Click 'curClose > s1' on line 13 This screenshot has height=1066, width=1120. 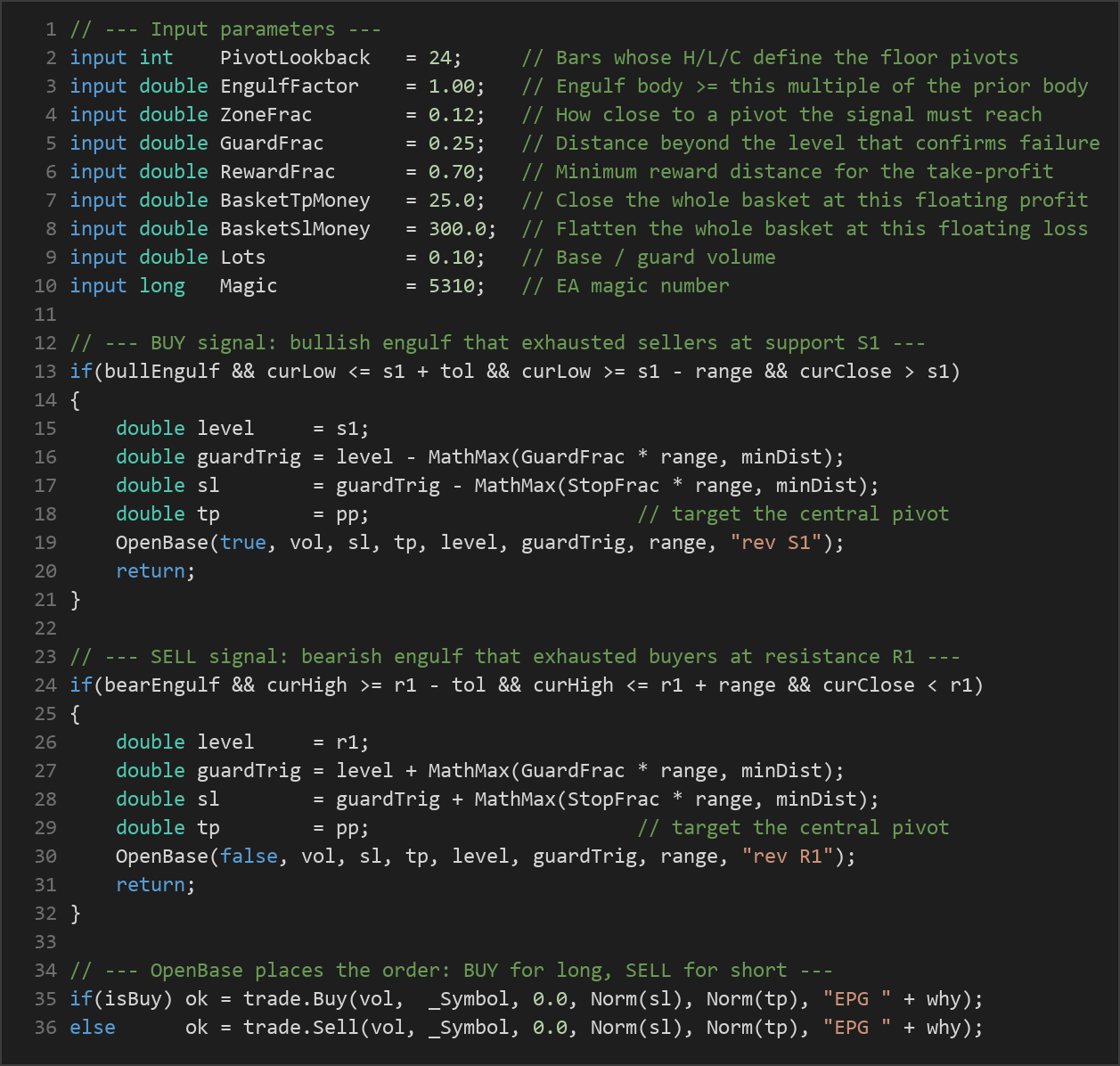coord(875,371)
